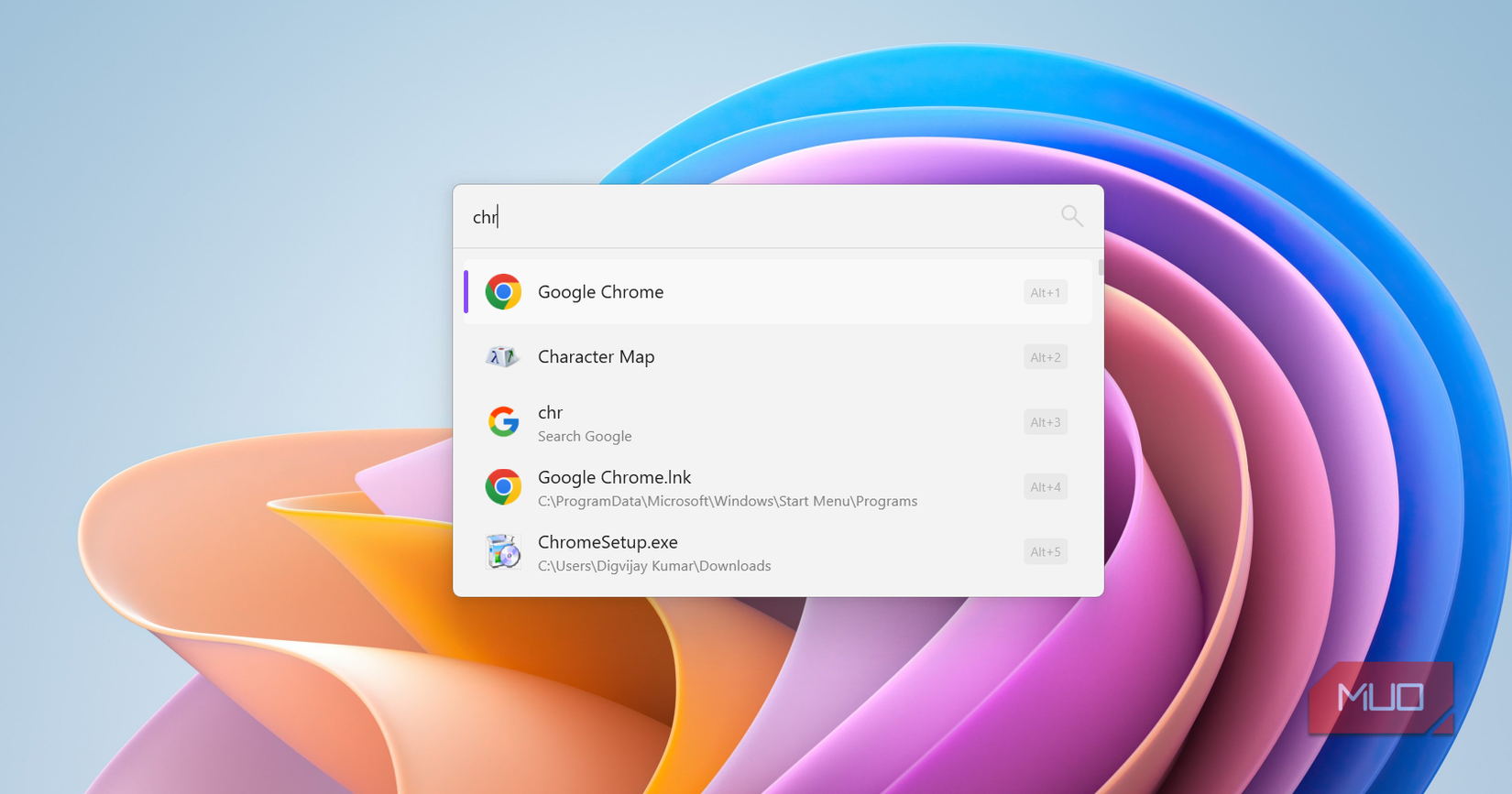This screenshot has height=794, width=1512.
Task: Click the Google Chrome.lnk shortcut icon
Action: [503, 487]
